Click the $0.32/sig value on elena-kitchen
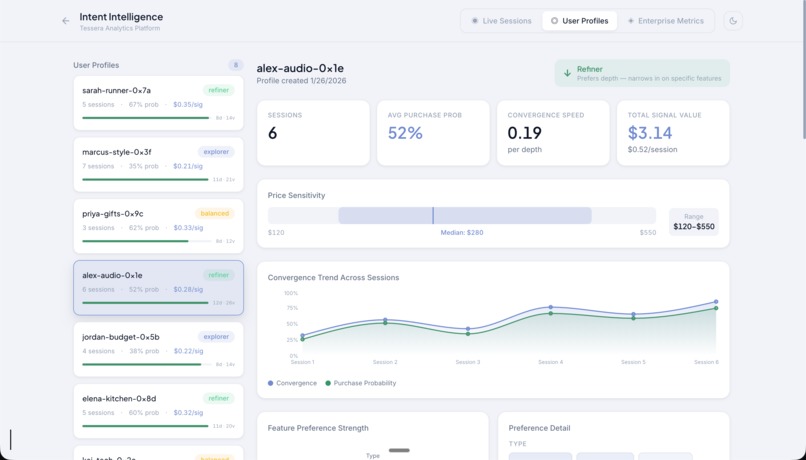 pos(188,413)
